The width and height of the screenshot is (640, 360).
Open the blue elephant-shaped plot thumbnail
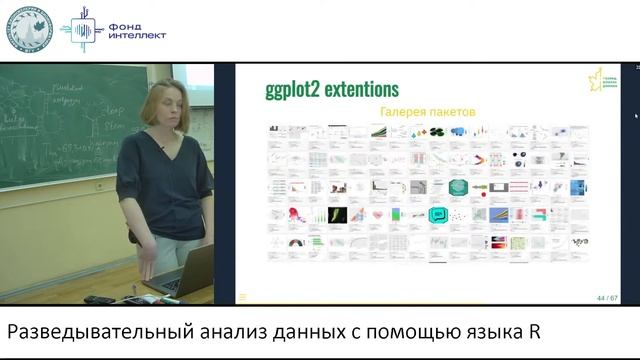click(x=459, y=132)
